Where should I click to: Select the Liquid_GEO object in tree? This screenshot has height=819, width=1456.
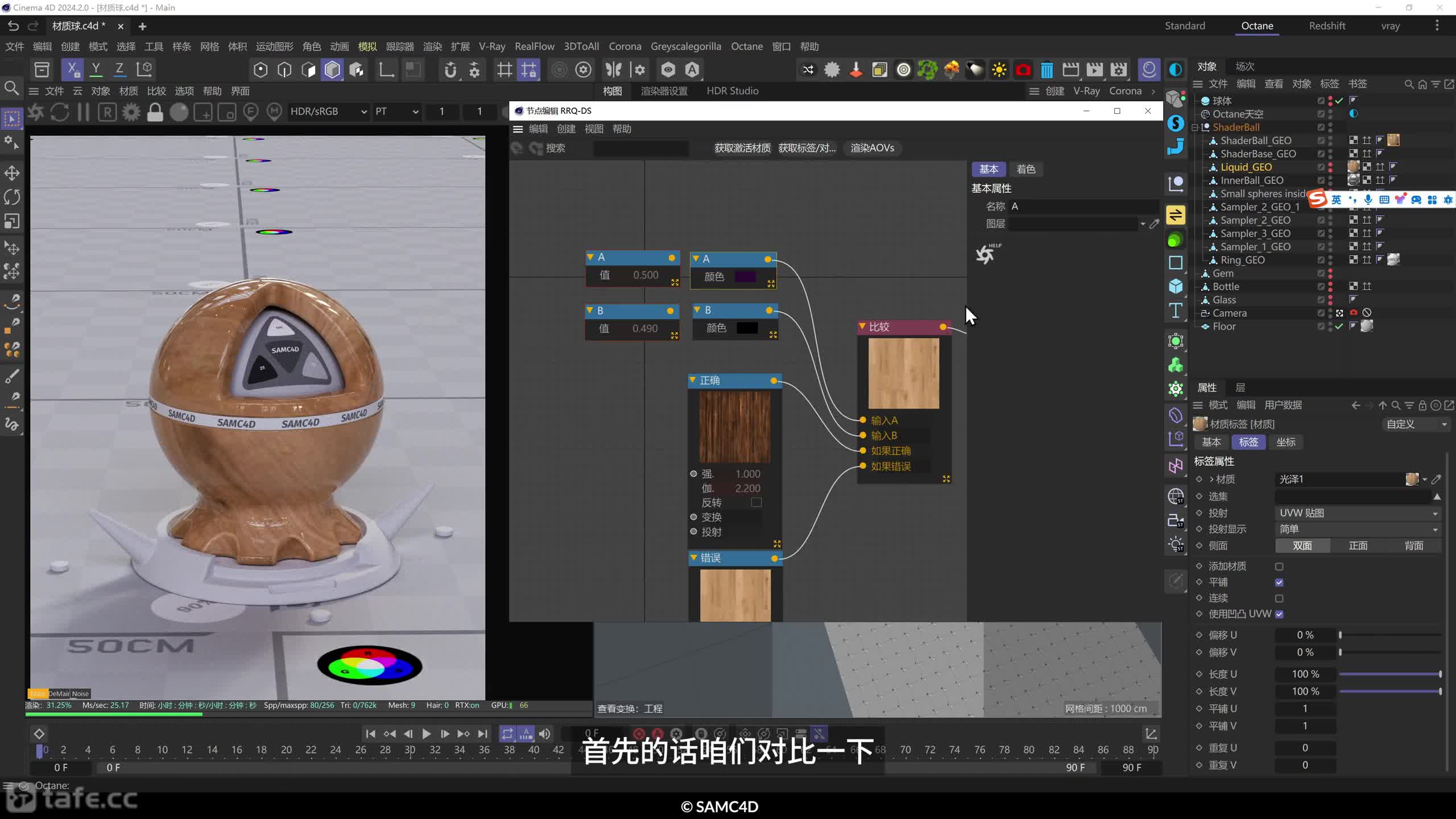click(1246, 167)
